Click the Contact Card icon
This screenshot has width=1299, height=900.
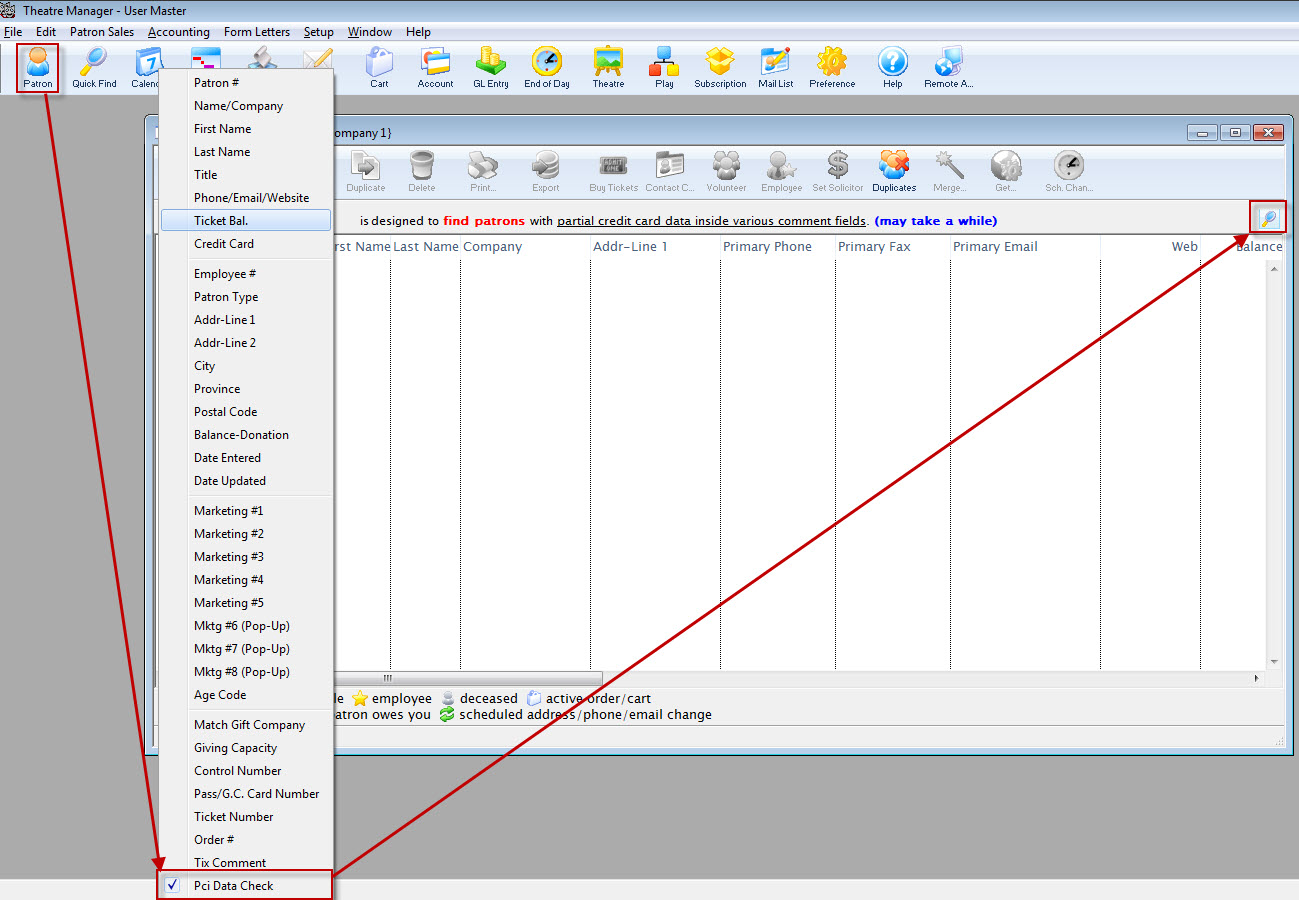tap(669, 172)
